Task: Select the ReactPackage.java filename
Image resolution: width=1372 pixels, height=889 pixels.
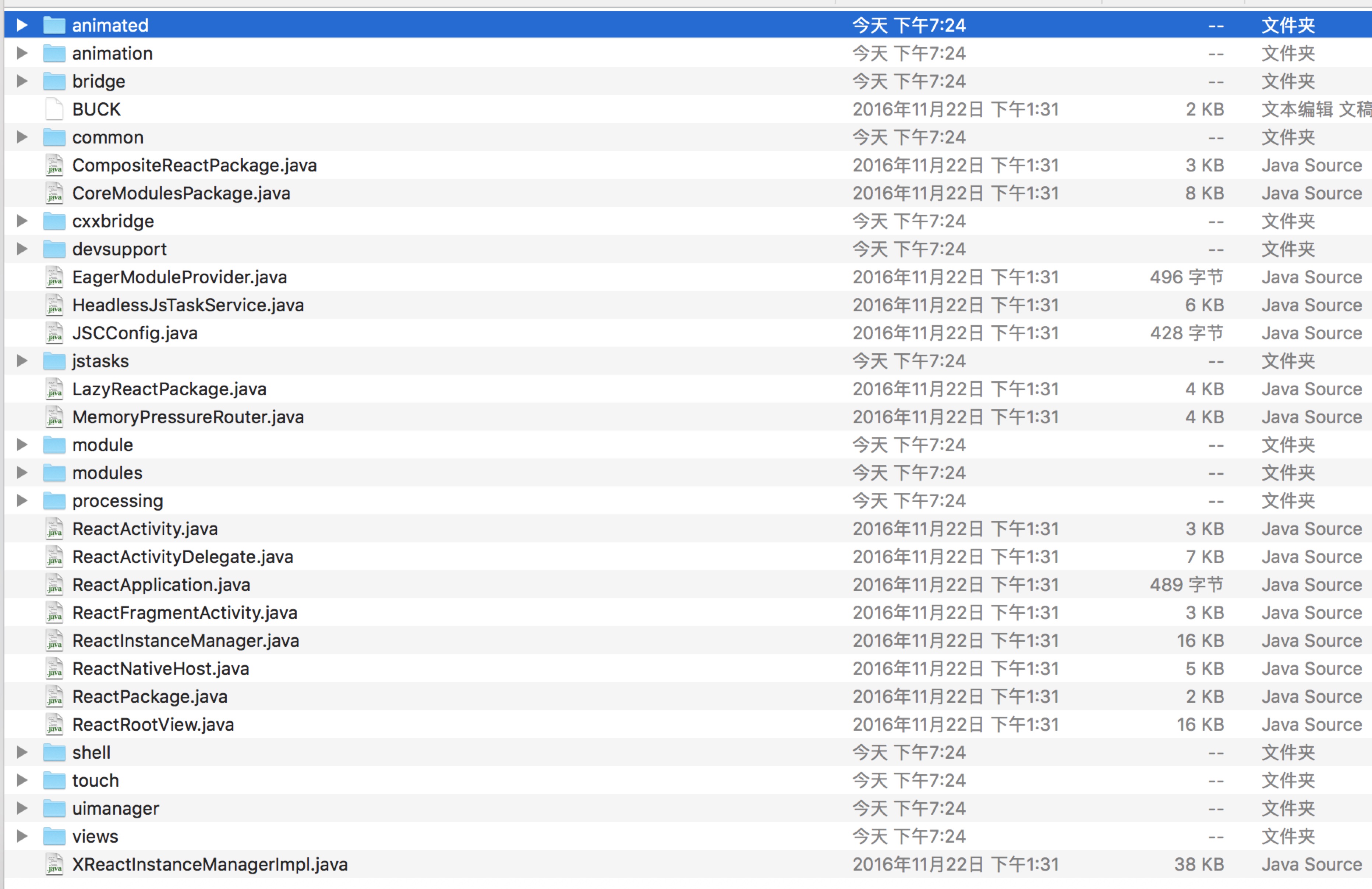Action: 150,697
